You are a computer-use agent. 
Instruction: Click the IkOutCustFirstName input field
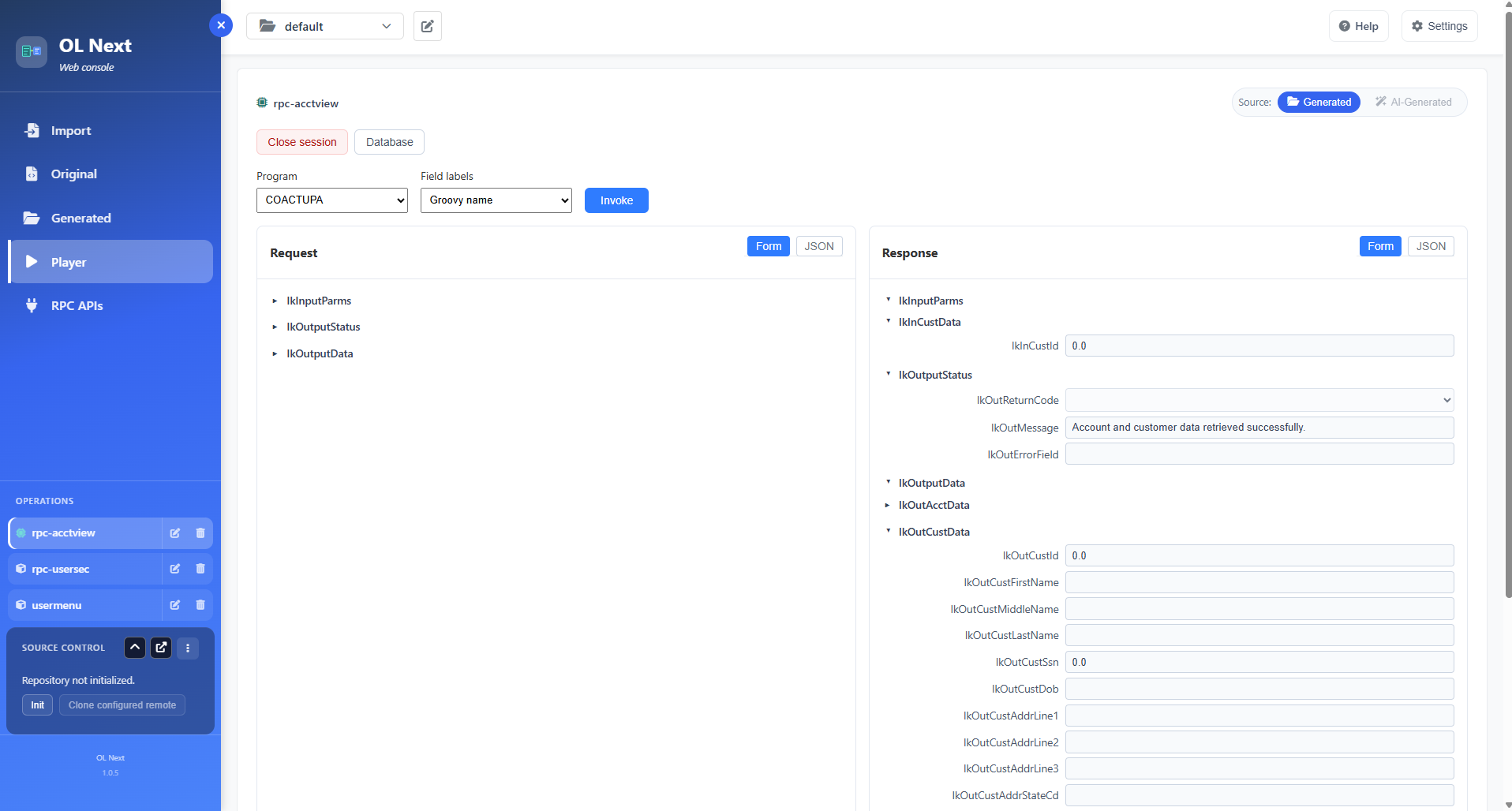[x=1259, y=582]
